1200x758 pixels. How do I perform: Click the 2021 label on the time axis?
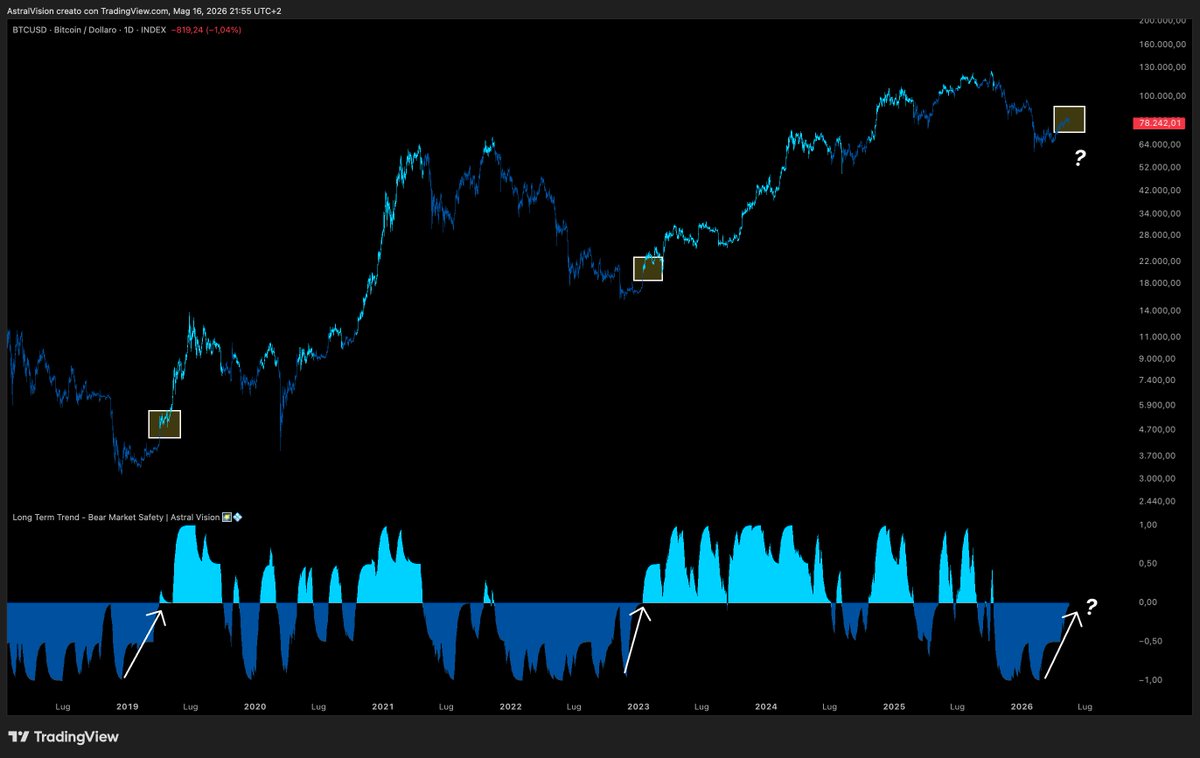click(x=383, y=706)
